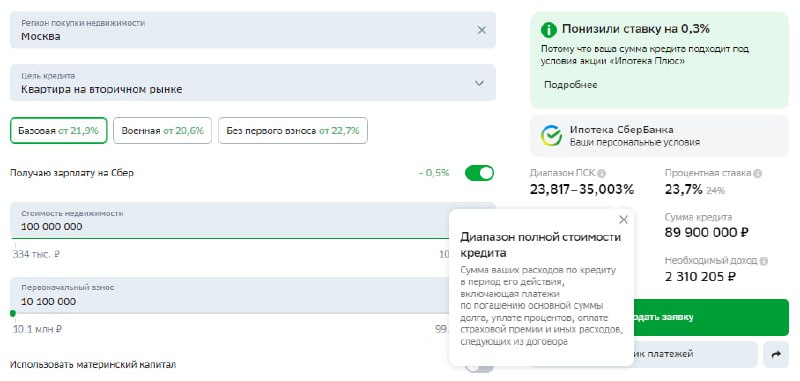Disable the Получаю зарплату на Сбер toggle
Viewport: 800px width, 381px height.
pyautogui.click(x=479, y=173)
